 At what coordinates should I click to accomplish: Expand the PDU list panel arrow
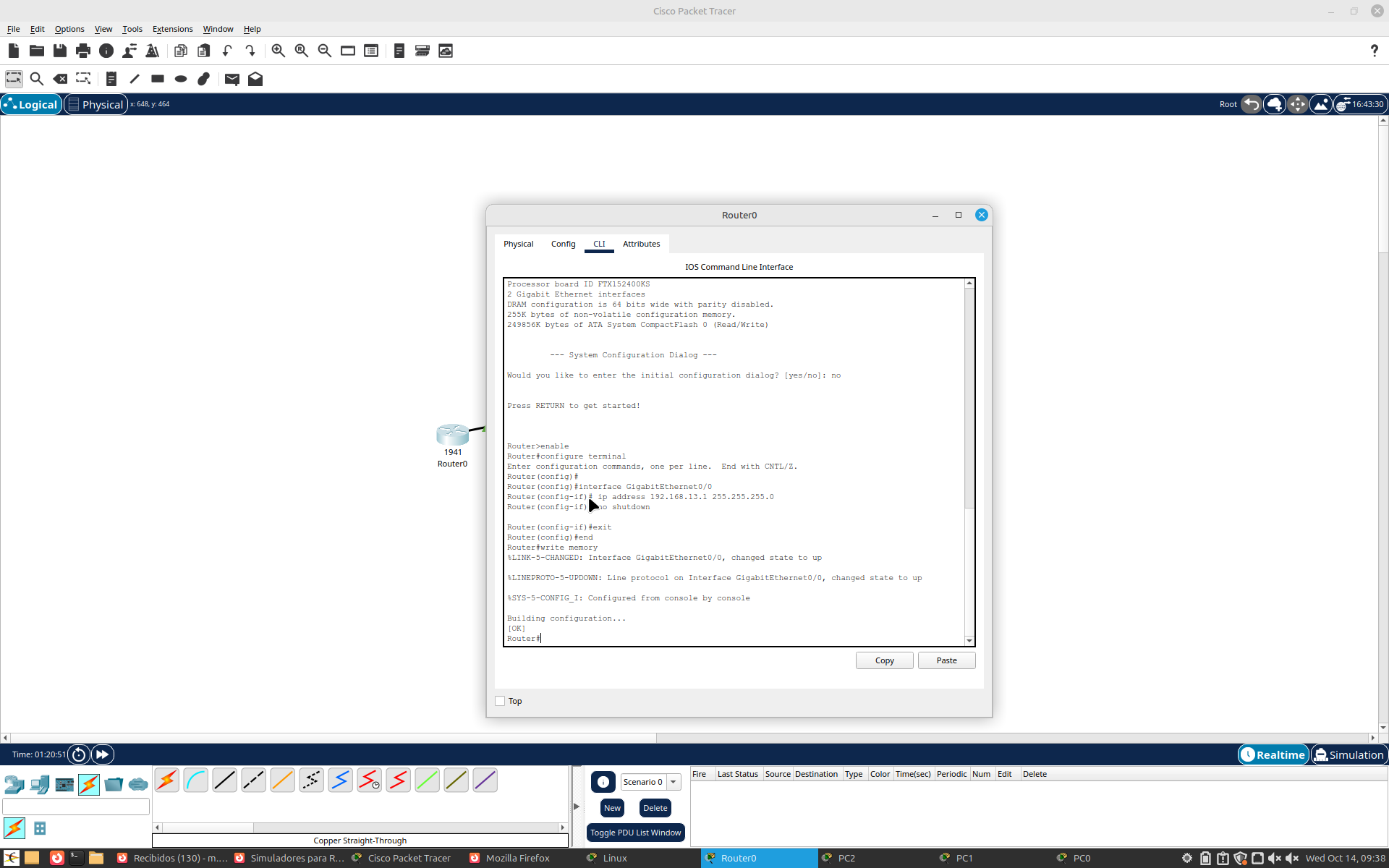coord(577,806)
